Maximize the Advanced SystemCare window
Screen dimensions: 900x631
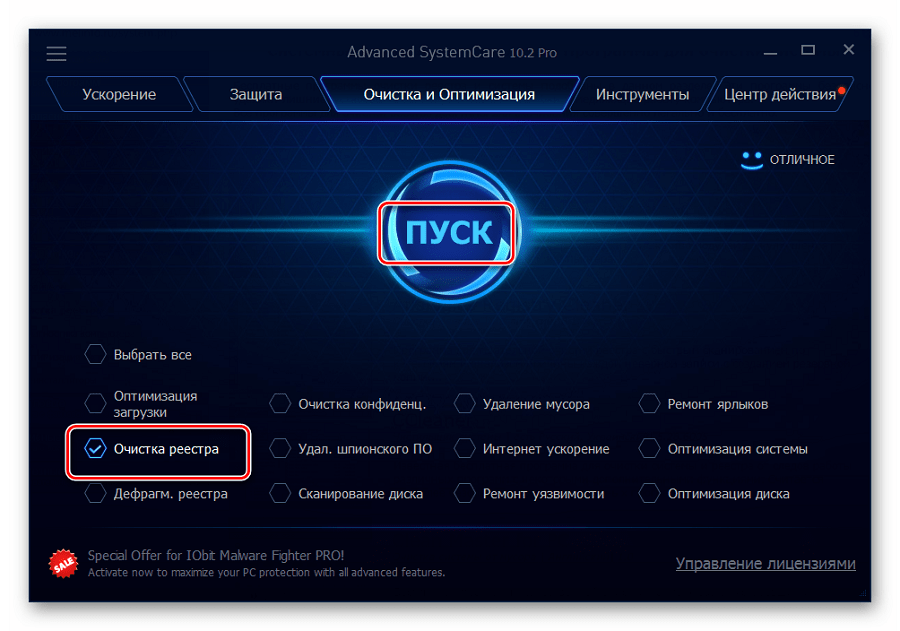[808, 51]
